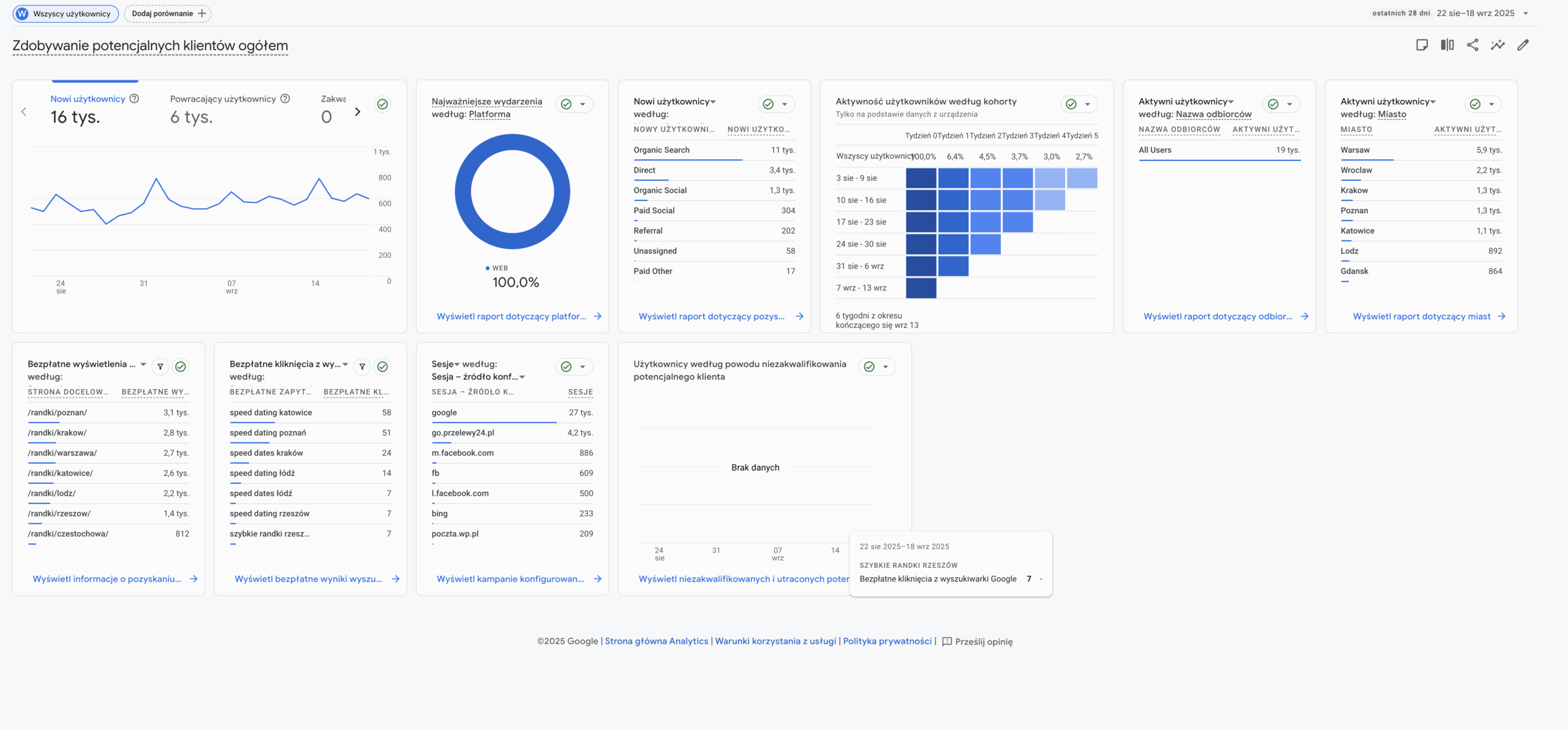Click the Dodaj porównanie button
This screenshot has width=1568, height=729.
coord(167,13)
